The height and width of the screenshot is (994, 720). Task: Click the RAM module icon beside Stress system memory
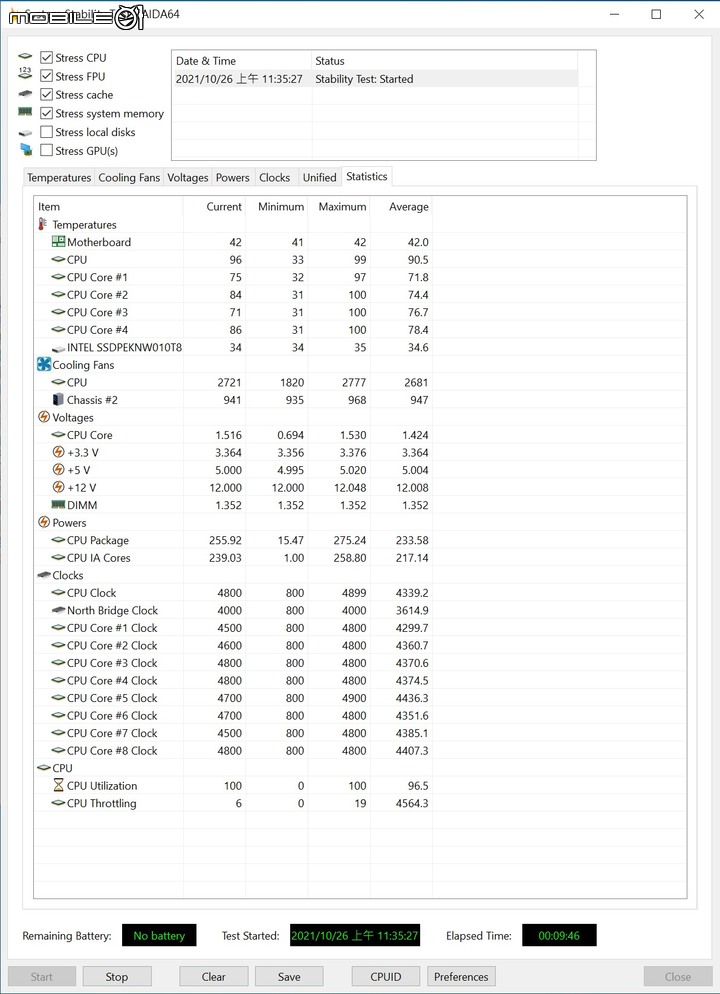(x=25, y=112)
